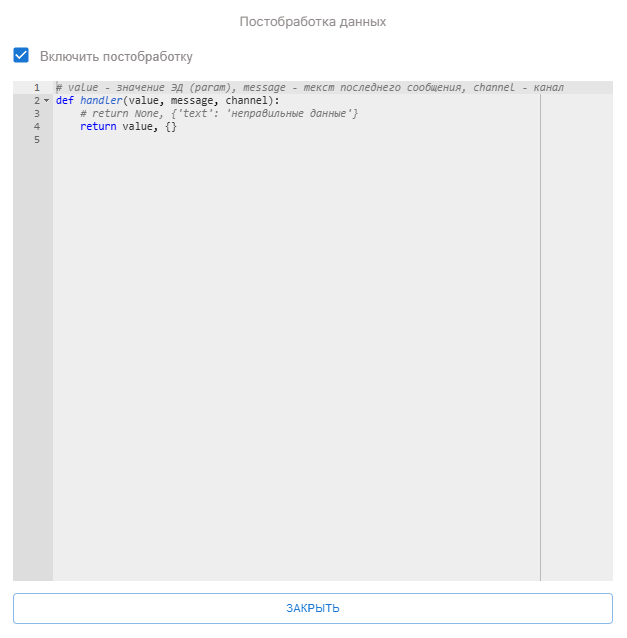Click line number 1 in the gutter

pos(37,88)
